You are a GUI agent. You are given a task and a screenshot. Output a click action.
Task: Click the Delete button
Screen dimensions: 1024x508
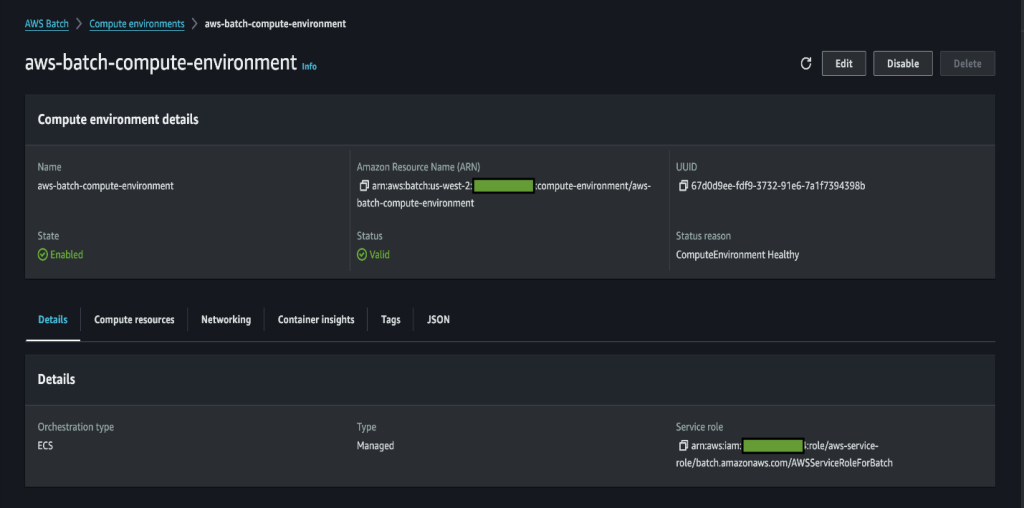967,63
